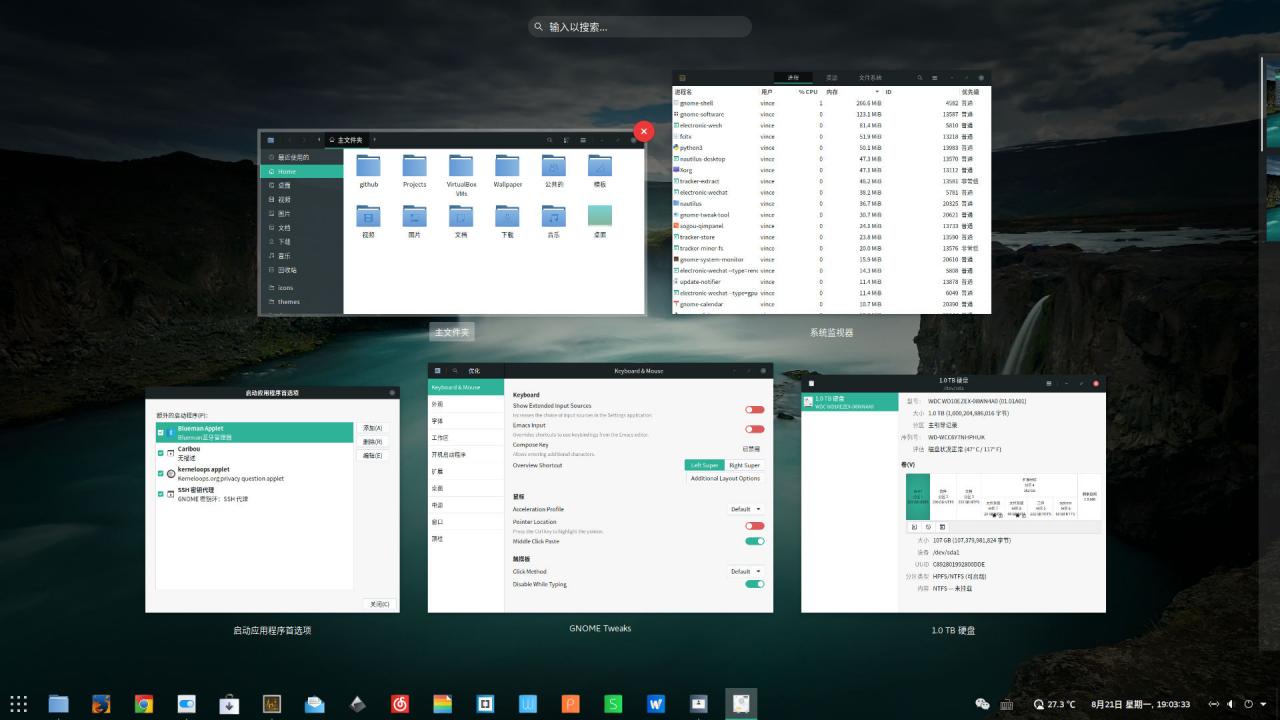Close the 主文件夹 window with red X

pyautogui.click(x=644, y=131)
